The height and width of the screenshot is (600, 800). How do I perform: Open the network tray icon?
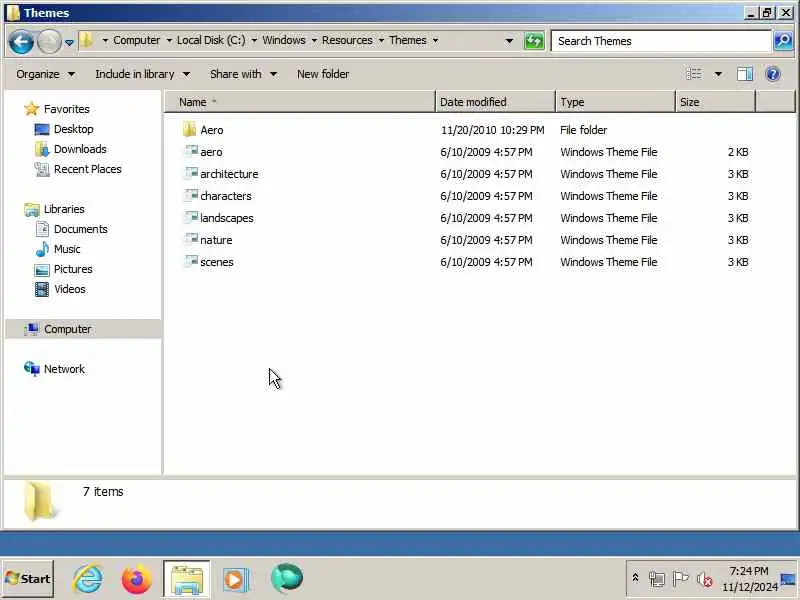coord(656,579)
